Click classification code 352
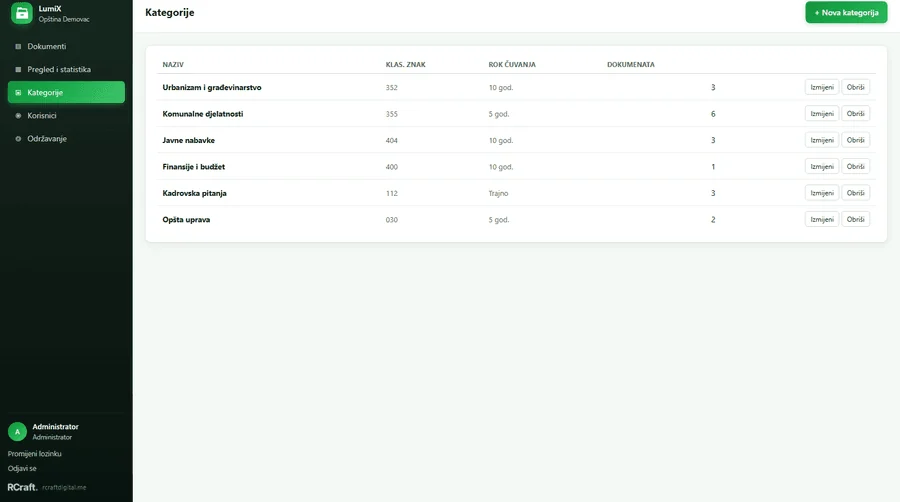The image size is (900, 502). click(x=391, y=88)
